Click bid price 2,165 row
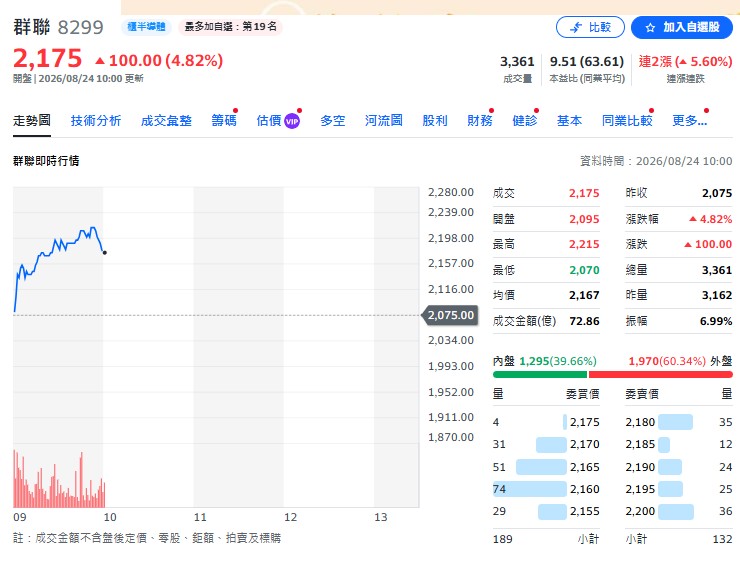740x562 pixels. (x=546, y=467)
